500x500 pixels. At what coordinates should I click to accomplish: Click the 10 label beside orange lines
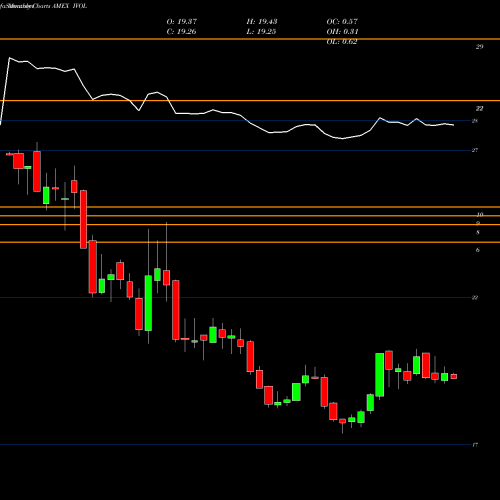click(480, 215)
